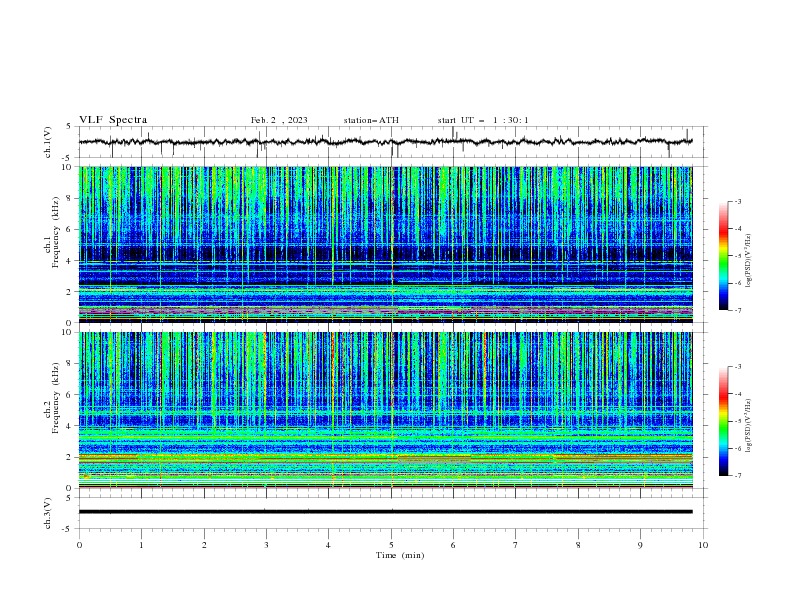The height and width of the screenshot is (612, 792).
Task: Click the 5 tick label on Time axis
Action: pos(391,545)
